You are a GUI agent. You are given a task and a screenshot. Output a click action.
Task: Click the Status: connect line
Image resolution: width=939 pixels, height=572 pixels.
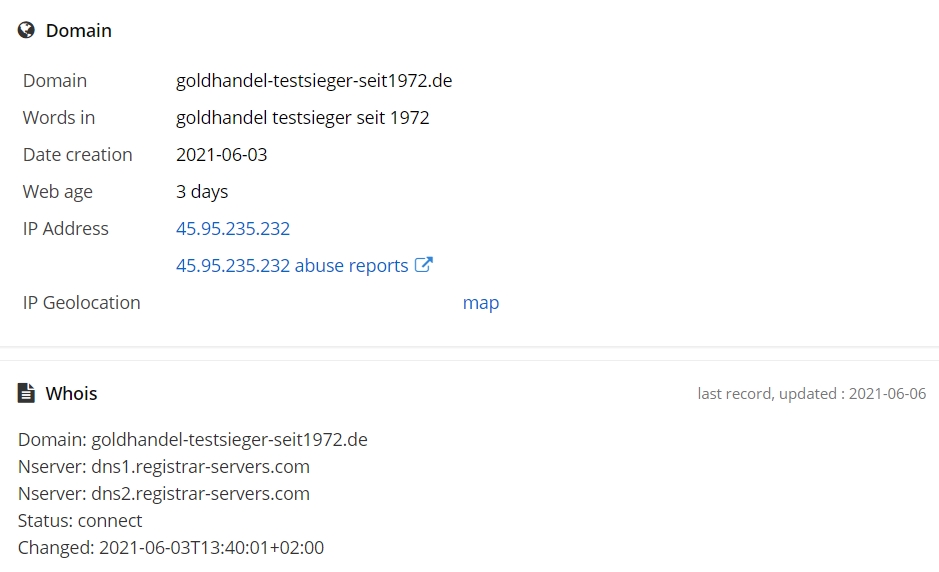click(80, 521)
